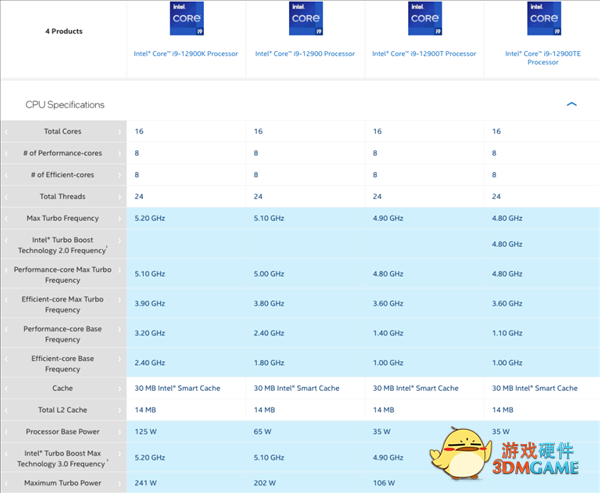Click the 5.00 GHz Performance-core Max Turbo value
Screen dimensions: 600x493
[x=269, y=274]
